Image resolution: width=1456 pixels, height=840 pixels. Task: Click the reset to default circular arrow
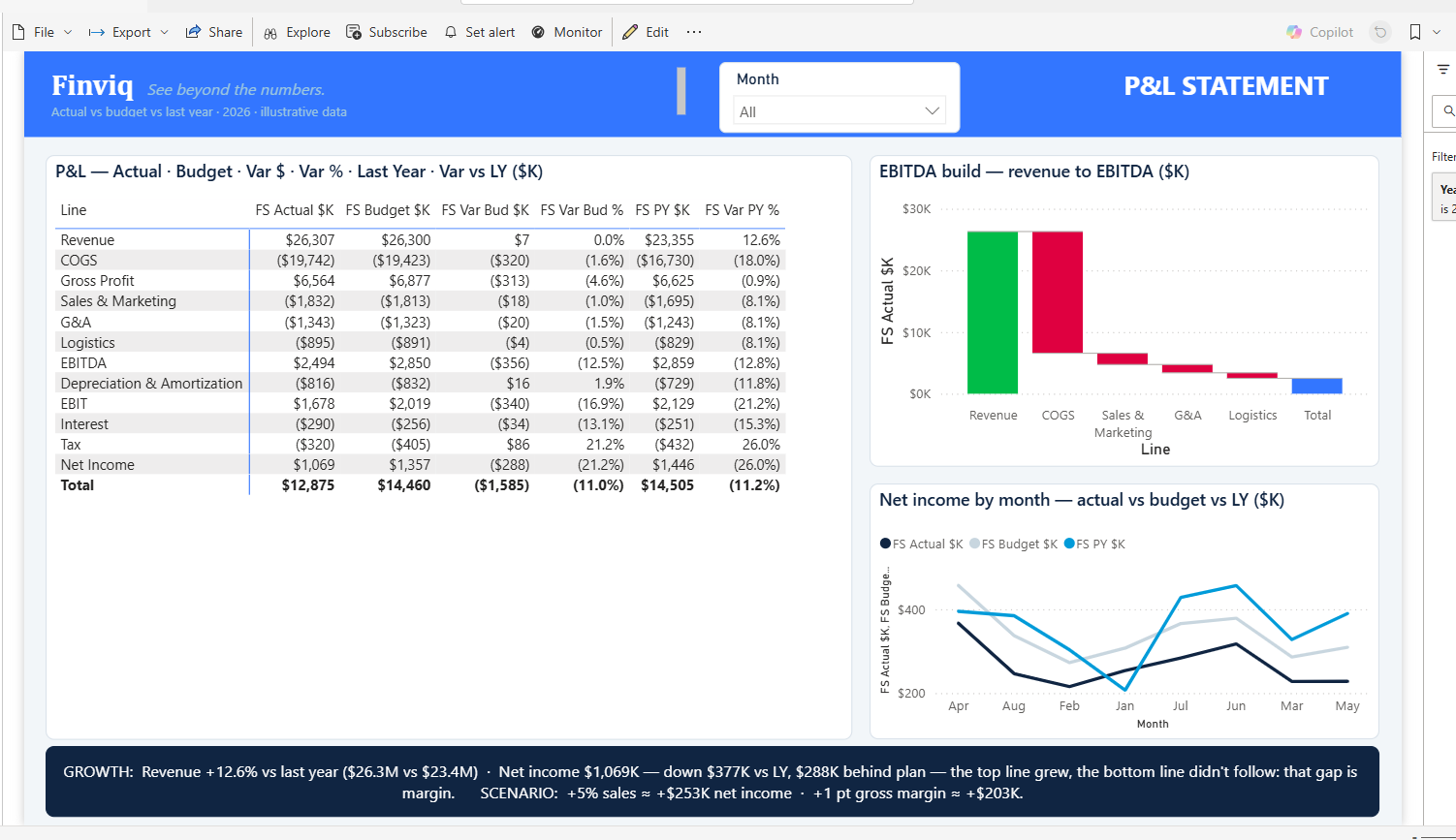coord(1380,32)
